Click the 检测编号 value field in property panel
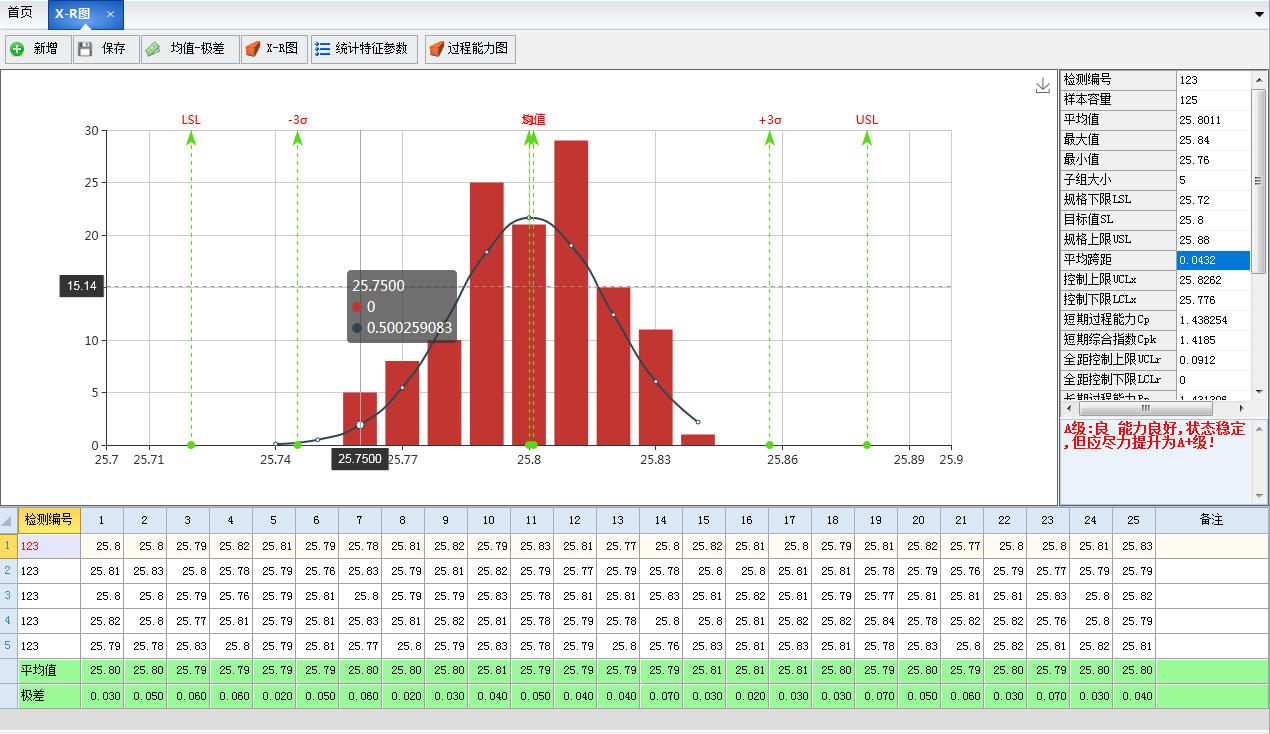Viewport: 1270px width, 734px height. (x=1213, y=80)
